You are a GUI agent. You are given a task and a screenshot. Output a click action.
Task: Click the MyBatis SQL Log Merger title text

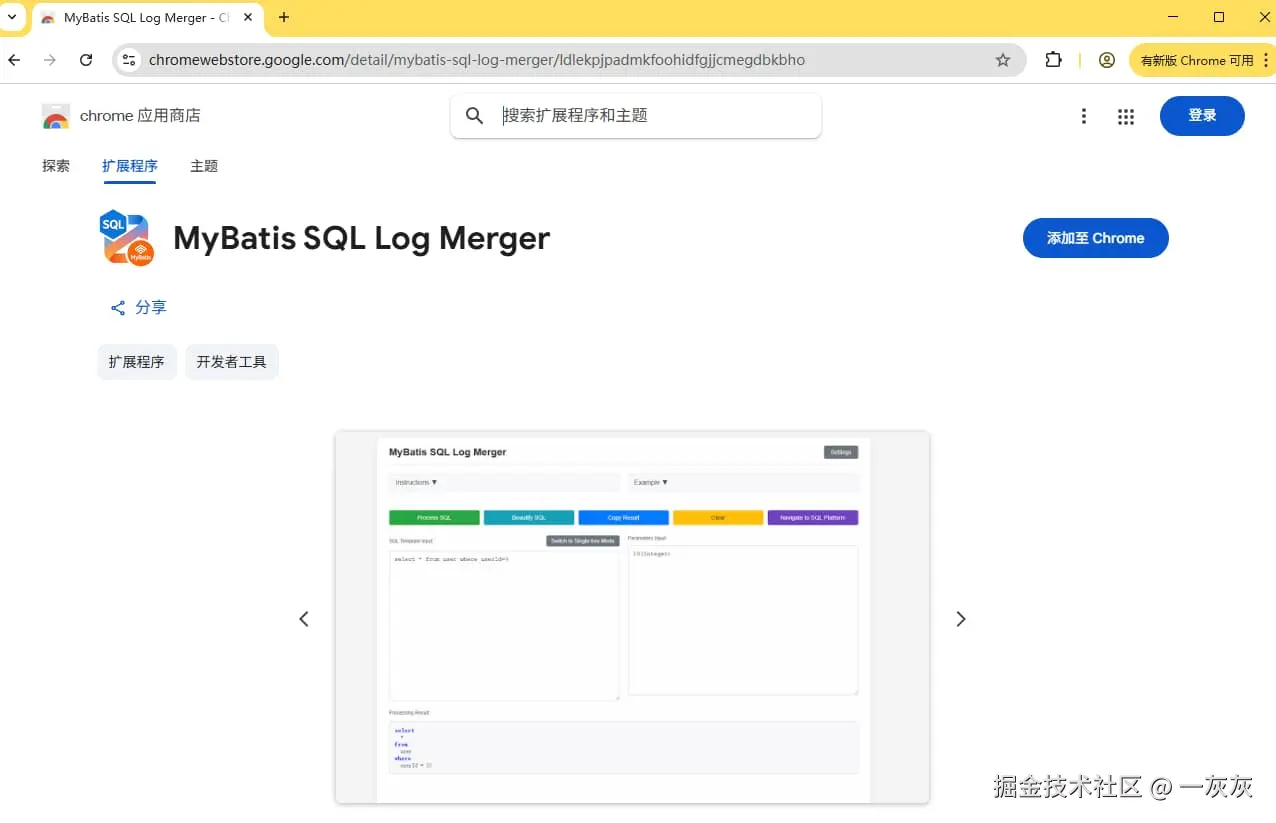click(362, 238)
